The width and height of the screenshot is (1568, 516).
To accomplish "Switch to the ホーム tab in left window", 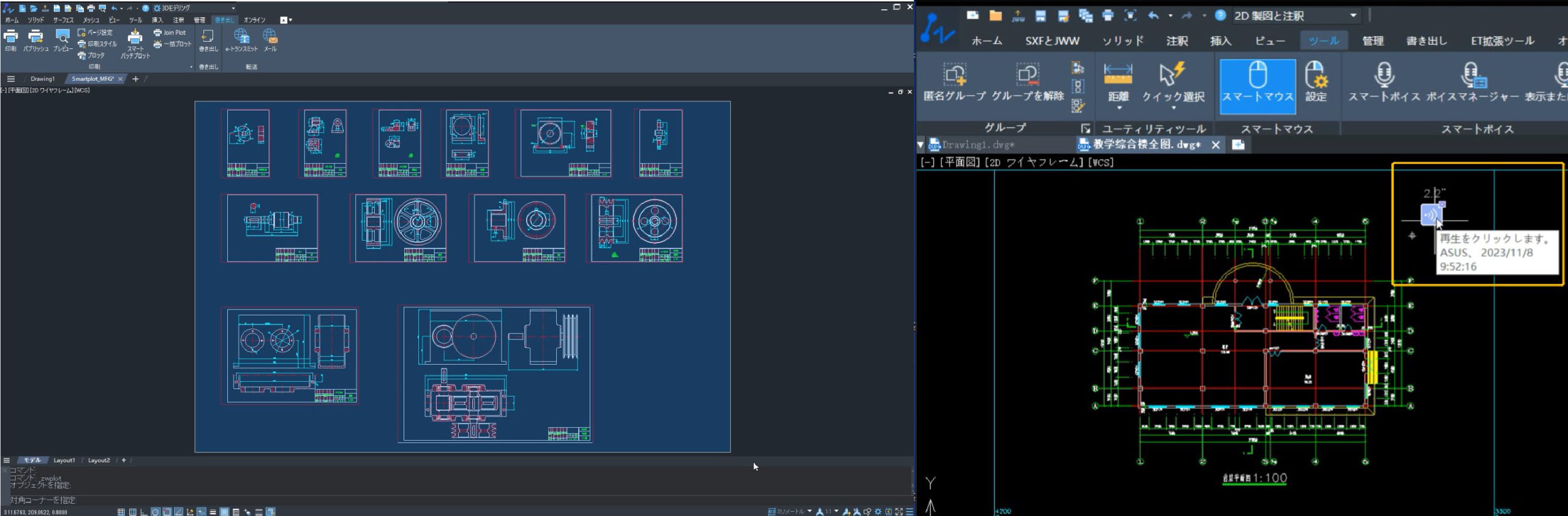I will [12, 20].
